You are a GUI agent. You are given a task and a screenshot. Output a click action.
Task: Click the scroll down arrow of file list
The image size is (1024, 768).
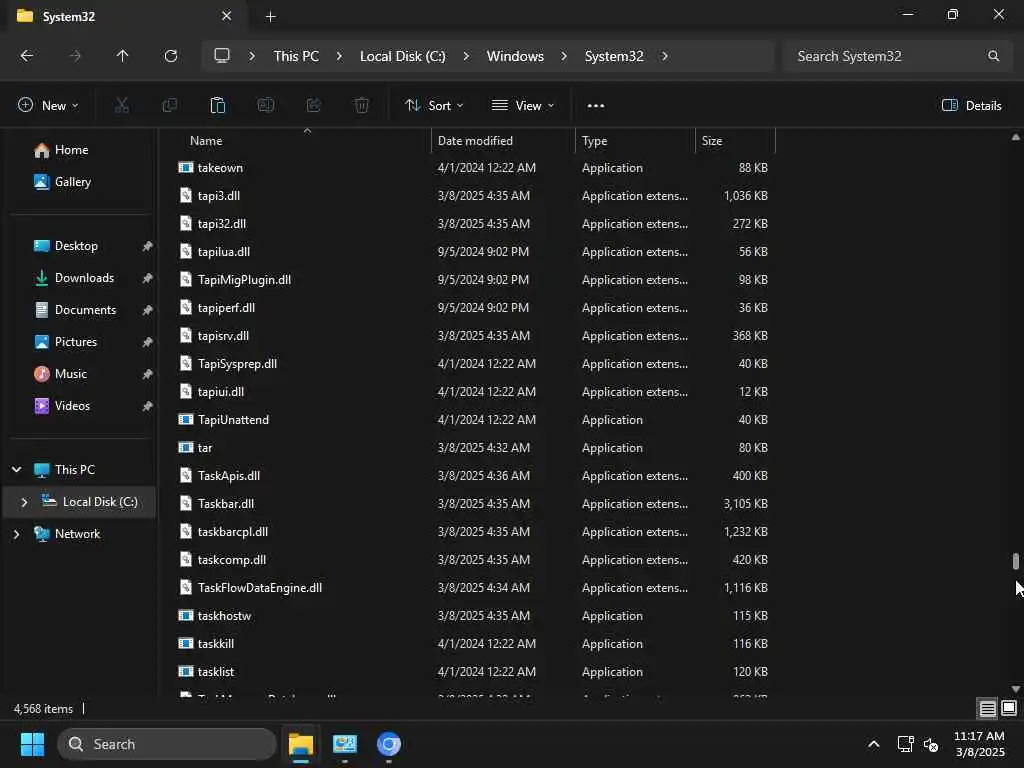[x=1016, y=688]
